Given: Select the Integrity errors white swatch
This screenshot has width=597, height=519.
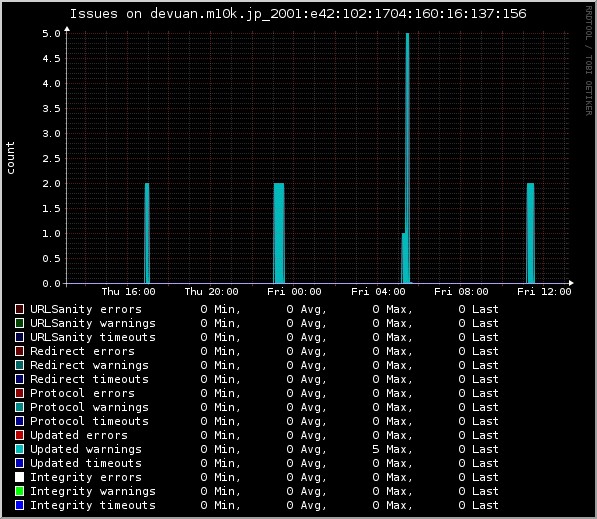Looking at the screenshot, I should click(x=19, y=477).
